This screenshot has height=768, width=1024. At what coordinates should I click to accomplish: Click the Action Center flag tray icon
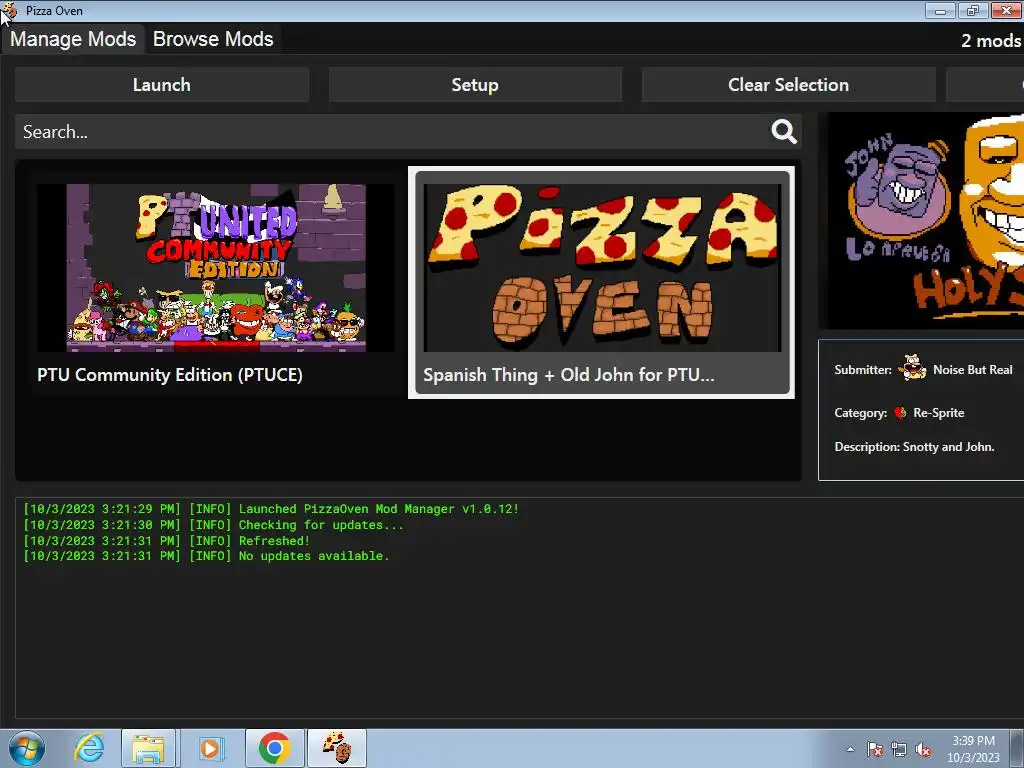(875, 749)
